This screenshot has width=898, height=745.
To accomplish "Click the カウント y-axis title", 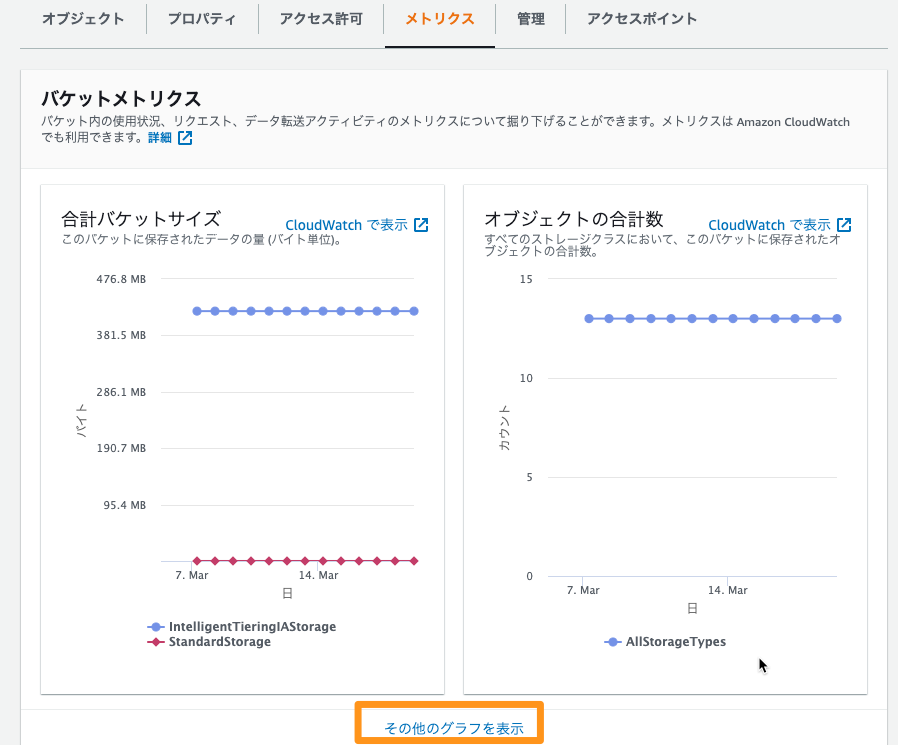I will pyautogui.click(x=505, y=427).
